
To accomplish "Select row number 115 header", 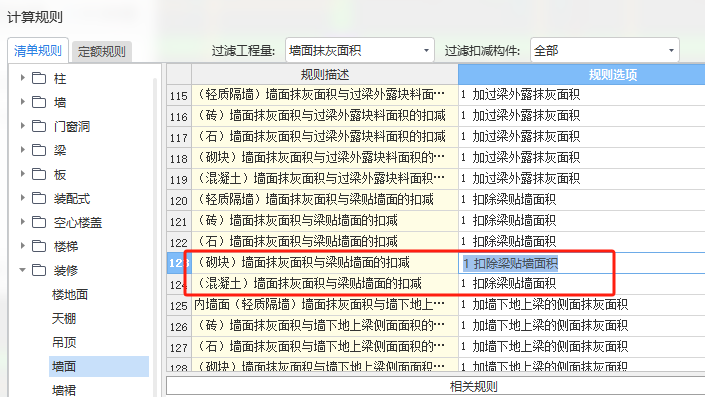I will point(179,95).
